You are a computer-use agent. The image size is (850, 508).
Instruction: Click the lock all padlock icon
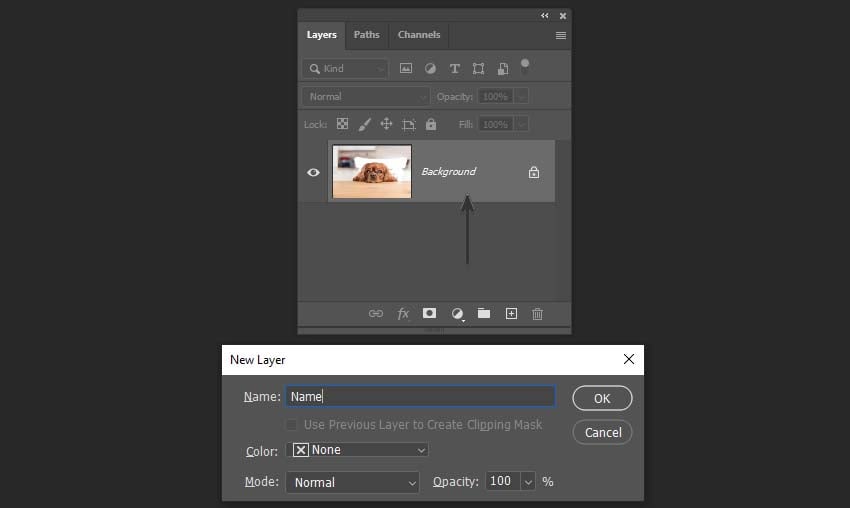pyautogui.click(x=431, y=124)
